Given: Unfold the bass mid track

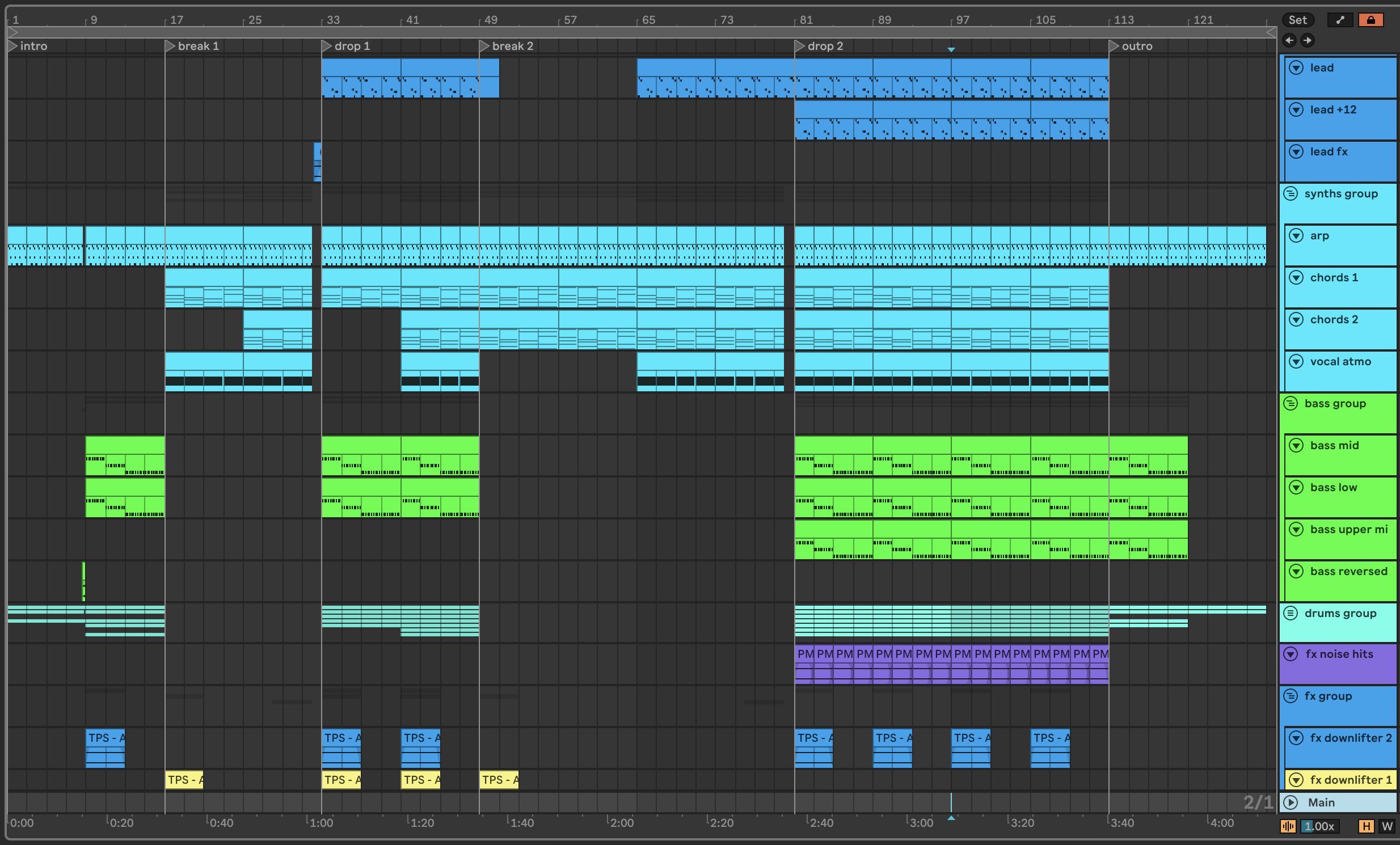Looking at the screenshot, I should pyautogui.click(x=1296, y=445).
